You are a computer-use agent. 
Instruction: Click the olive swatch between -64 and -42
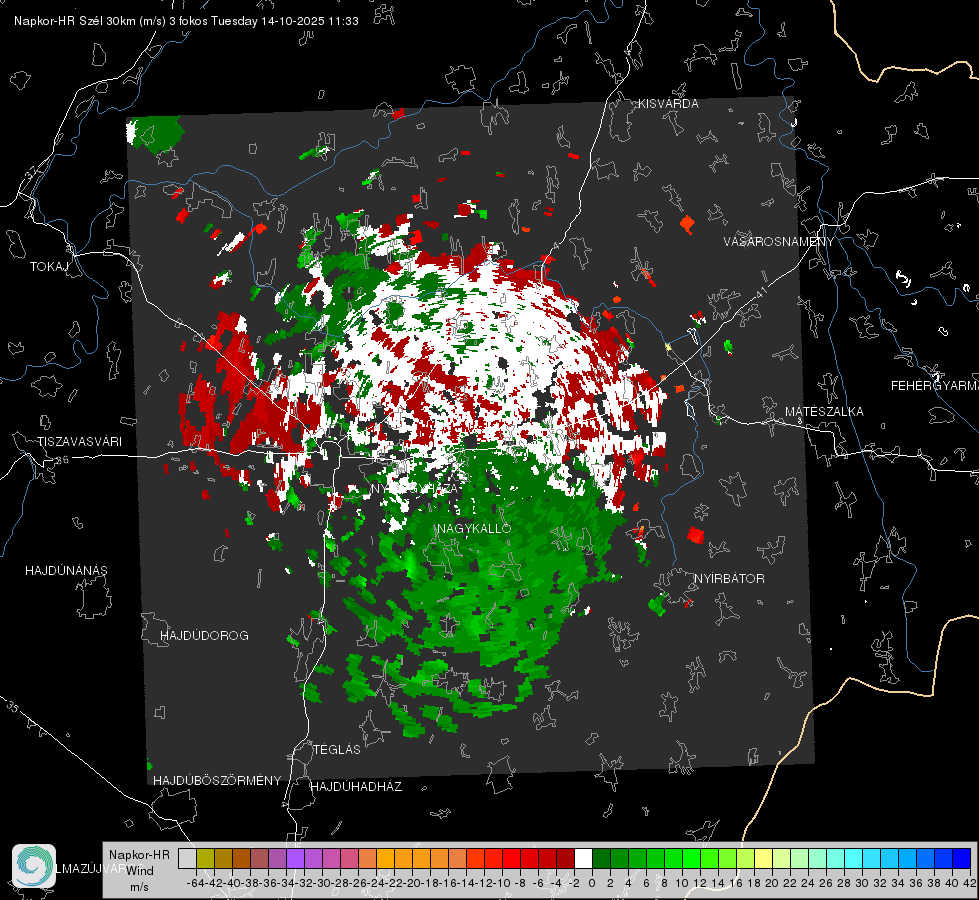pos(205,858)
